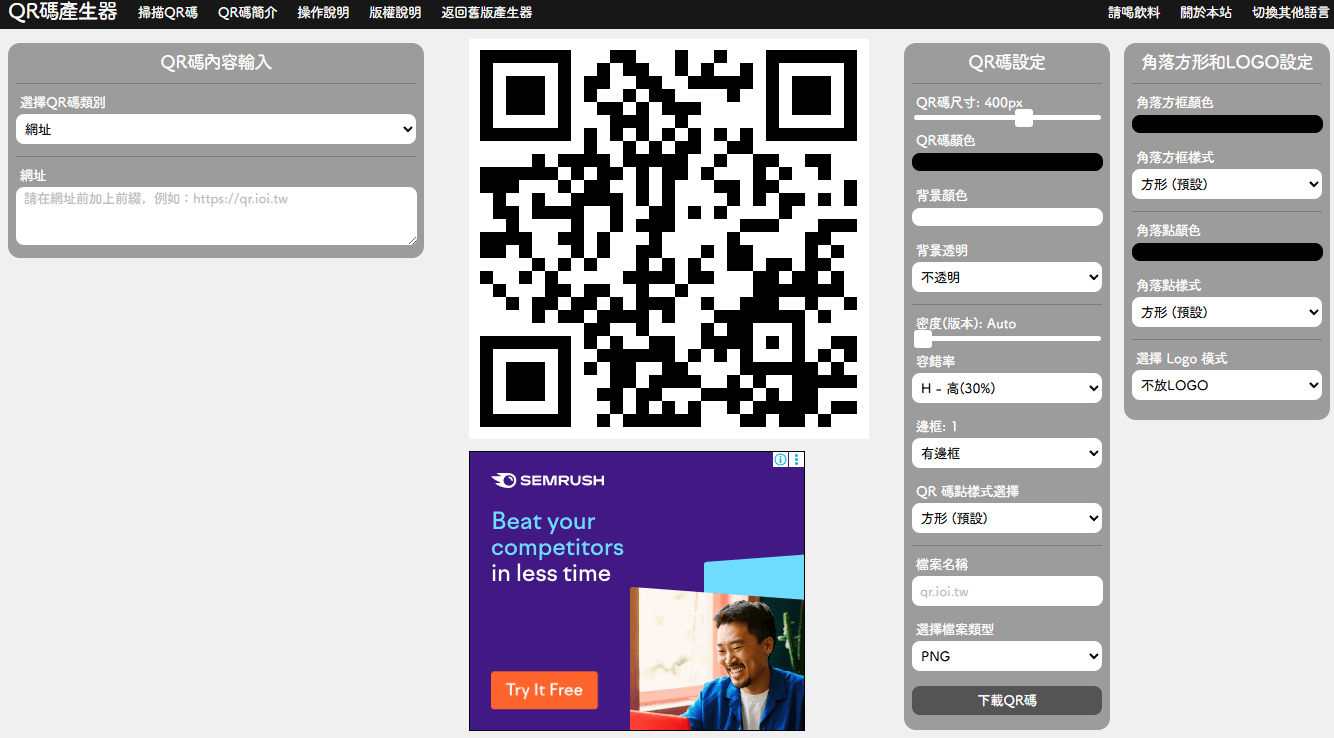Click the generated QR code image
The width and height of the screenshot is (1334, 738).
tap(669, 239)
